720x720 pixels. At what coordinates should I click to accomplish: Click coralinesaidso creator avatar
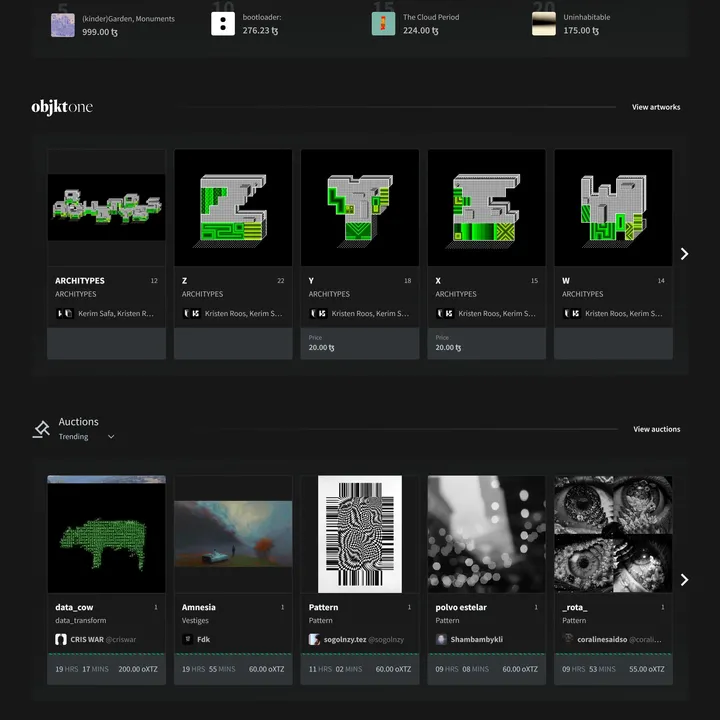tap(568, 639)
